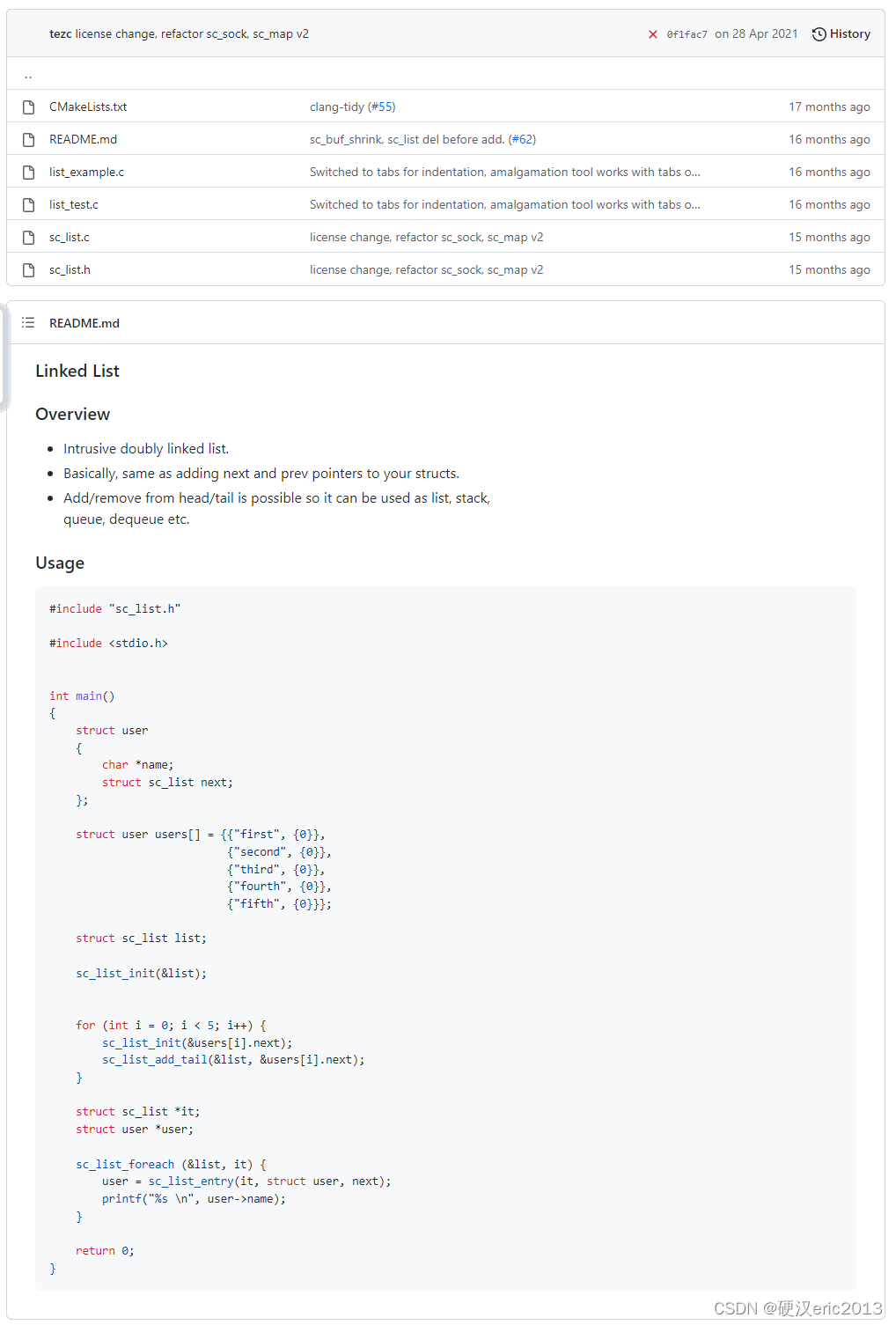The width and height of the screenshot is (896, 1325).
Task: Click '17 months ago' timestamp for CMakeLists.txt
Action: pyautogui.click(x=829, y=107)
